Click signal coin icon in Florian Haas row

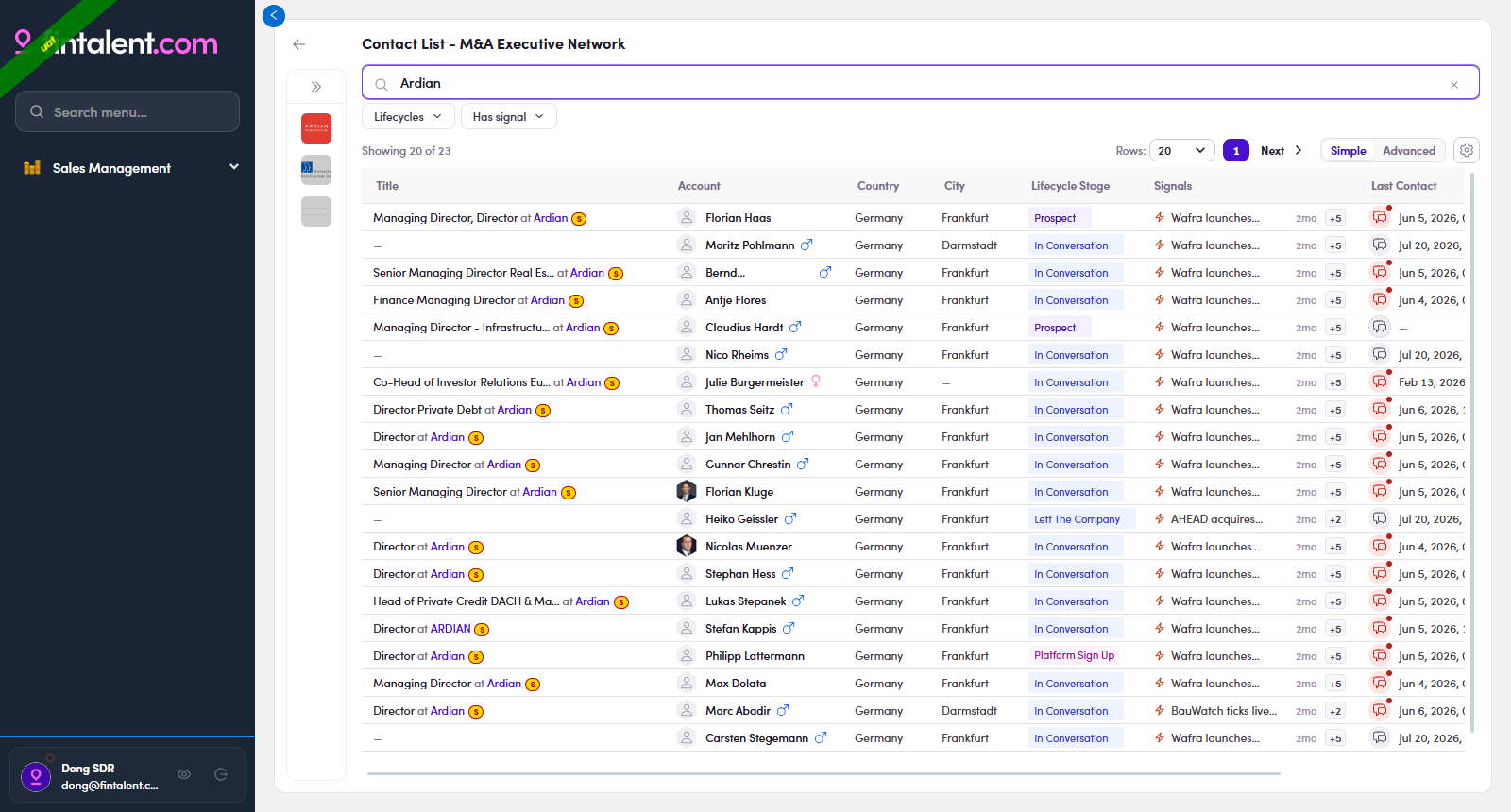point(579,219)
